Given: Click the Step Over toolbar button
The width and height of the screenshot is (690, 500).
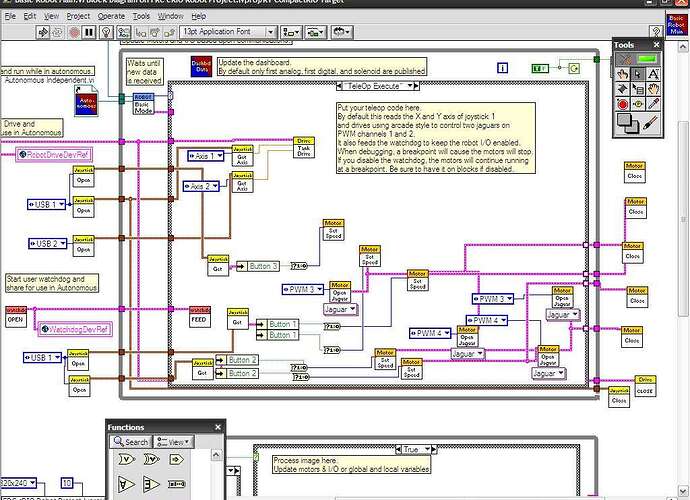Looking at the screenshot, I should coord(155,33).
